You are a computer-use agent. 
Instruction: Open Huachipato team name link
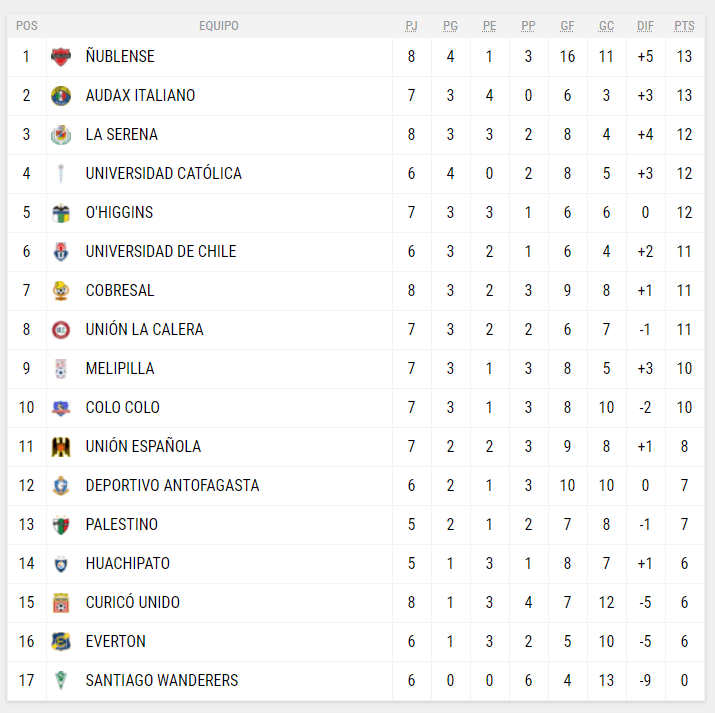tap(127, 564)
